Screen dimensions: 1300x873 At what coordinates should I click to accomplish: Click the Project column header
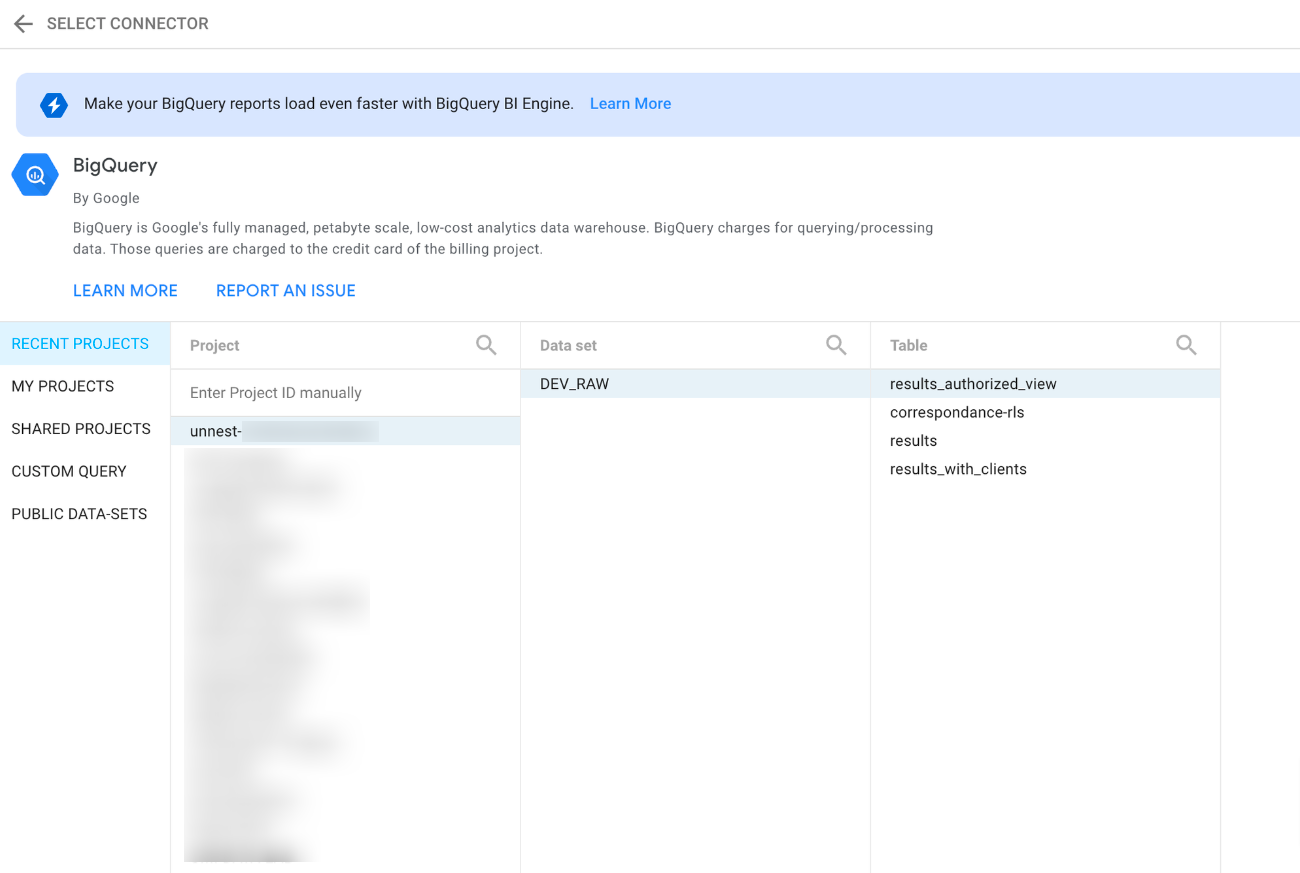[x=215, y=345]
